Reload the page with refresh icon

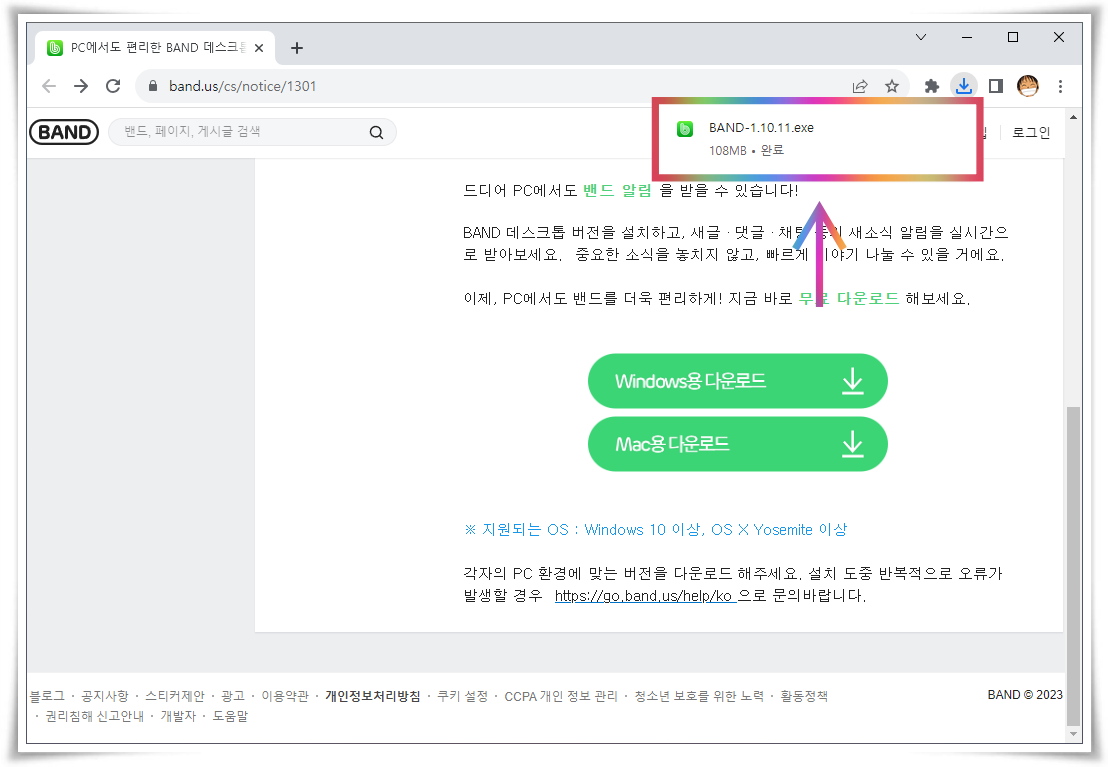[x=113, y=86]
